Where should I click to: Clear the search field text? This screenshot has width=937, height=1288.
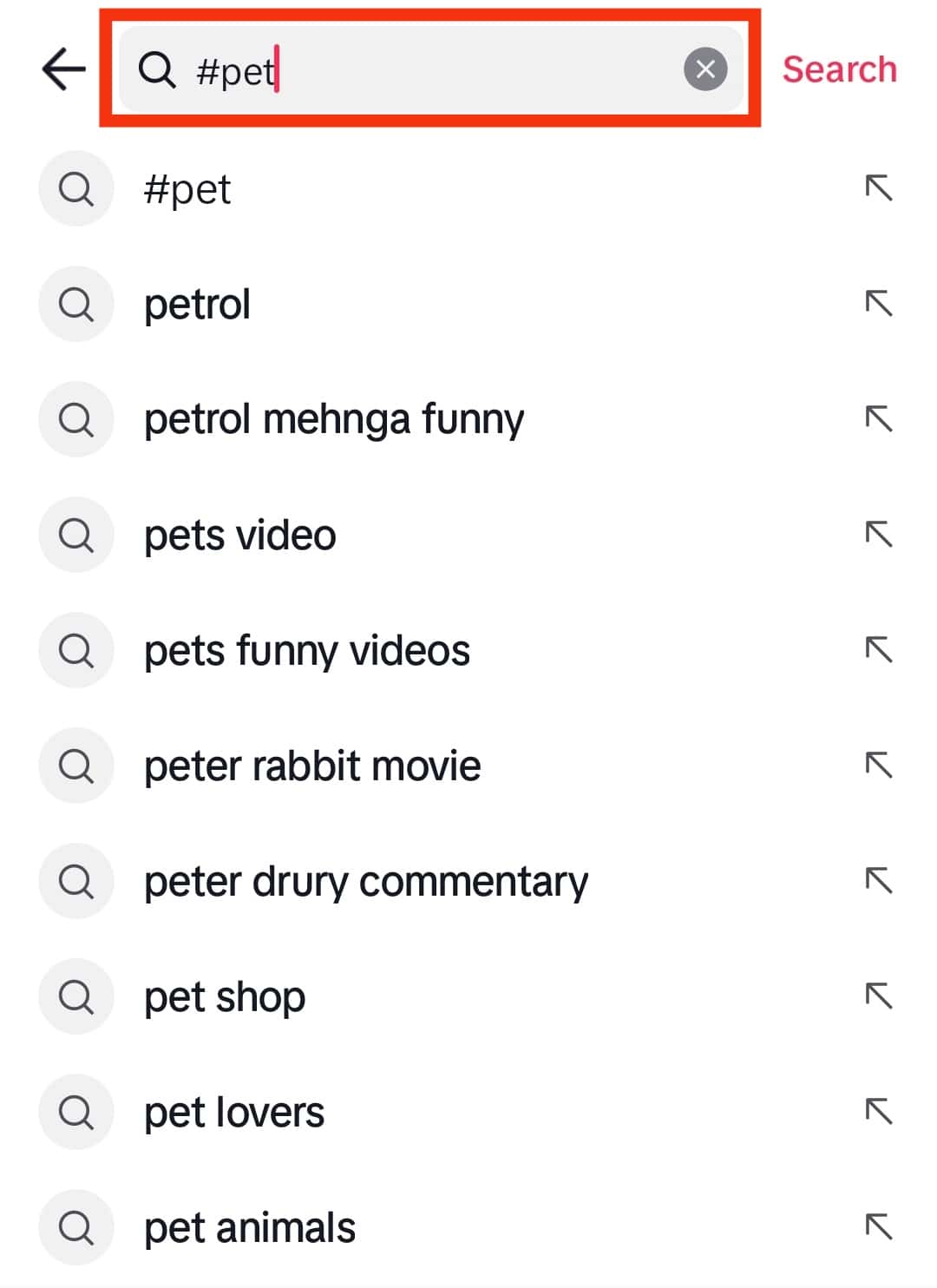pyautogui.click(x=705, y=69)
